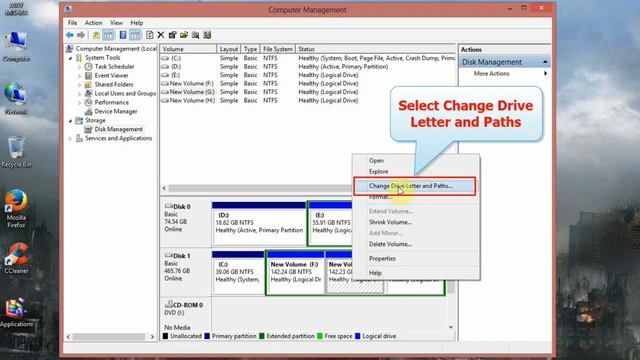This screenshot has width=640, height=360.
Task: Click the Type column header
Action: [x=250, y=49]
